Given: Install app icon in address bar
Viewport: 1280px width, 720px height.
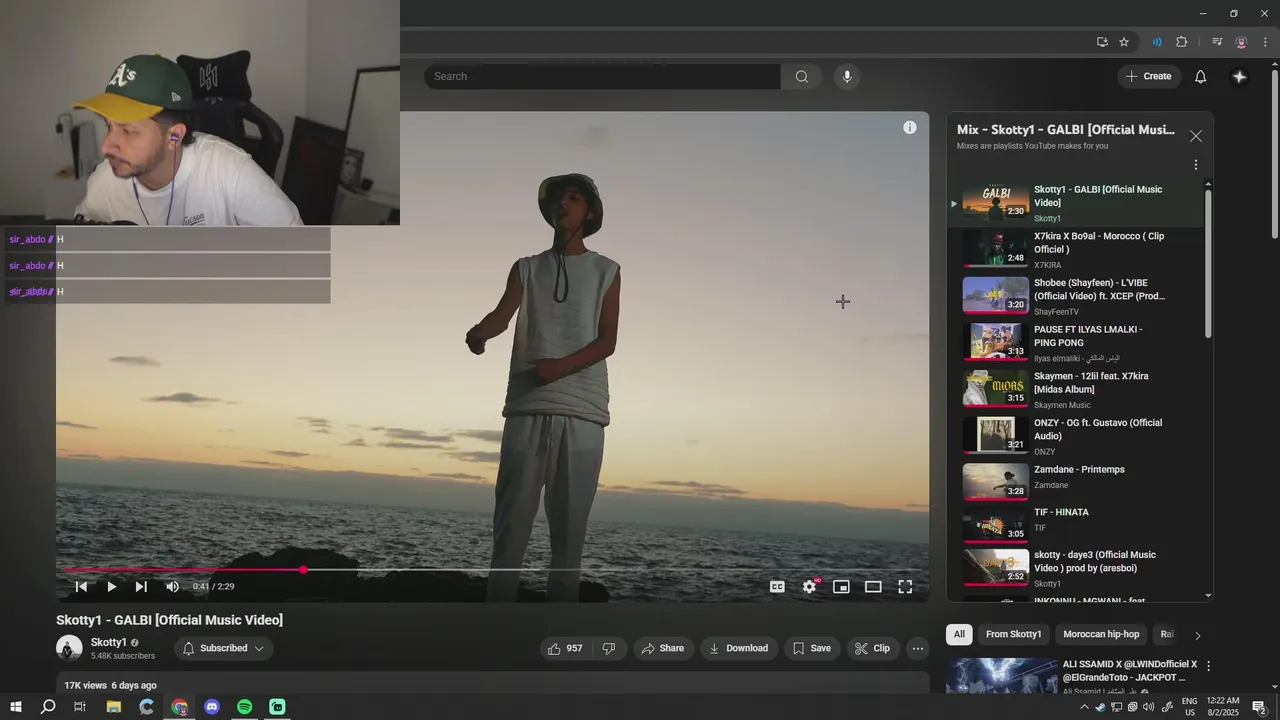Looking at the screenshot, I should point(1102,42).
